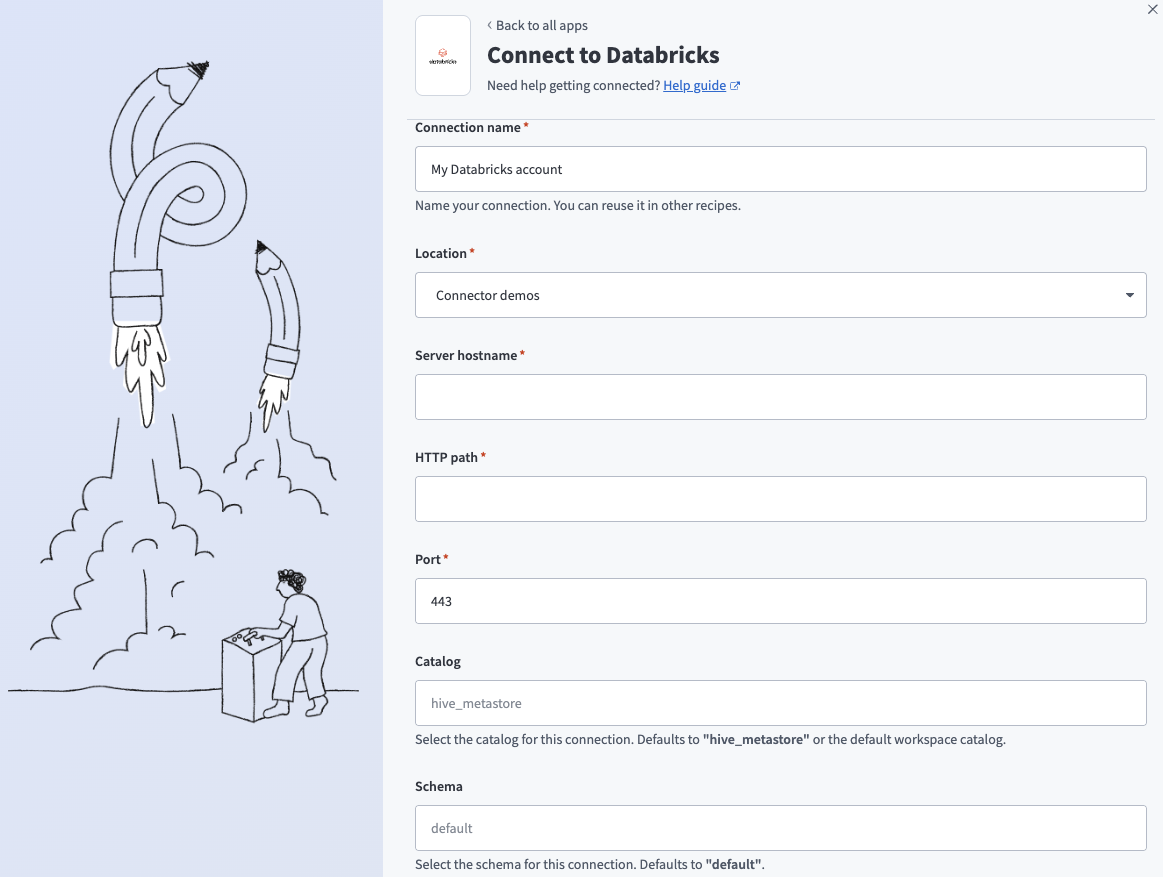The width and height of the screenshot is (1163, 877).
Task: Click the Connection name field
Action: [x=780, y=168]
